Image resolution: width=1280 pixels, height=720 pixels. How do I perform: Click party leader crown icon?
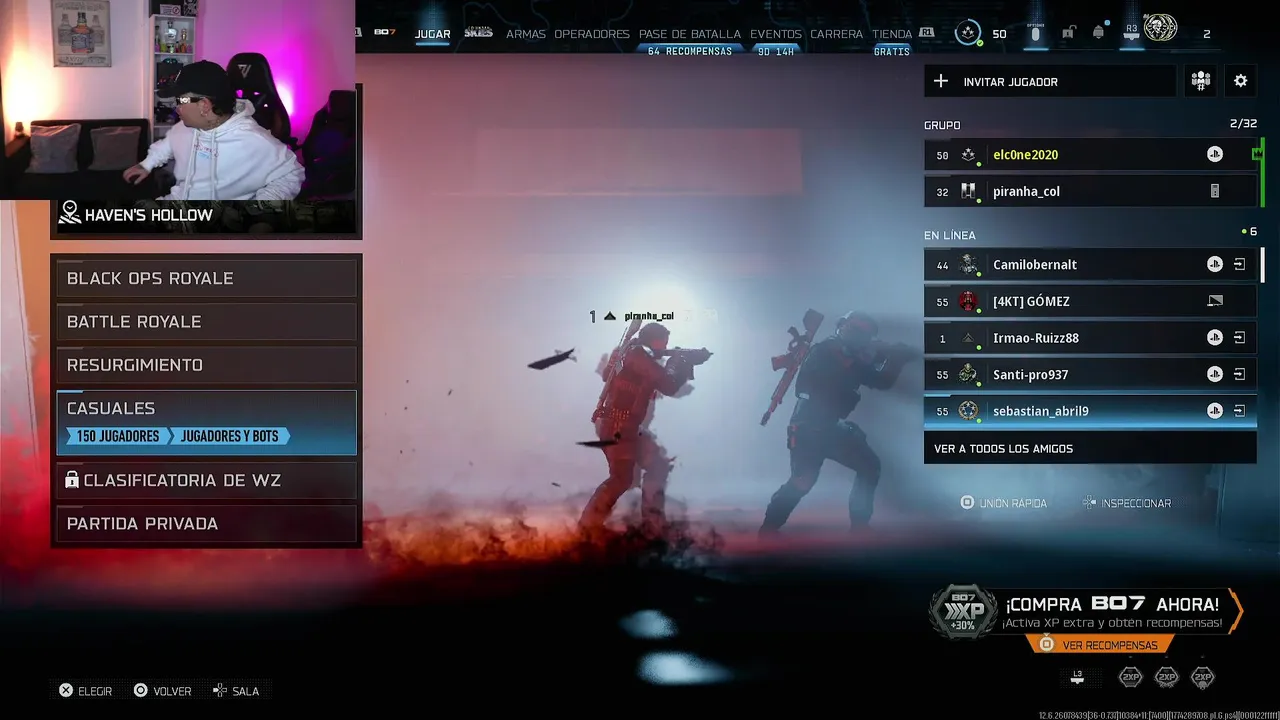(1256, 154)
